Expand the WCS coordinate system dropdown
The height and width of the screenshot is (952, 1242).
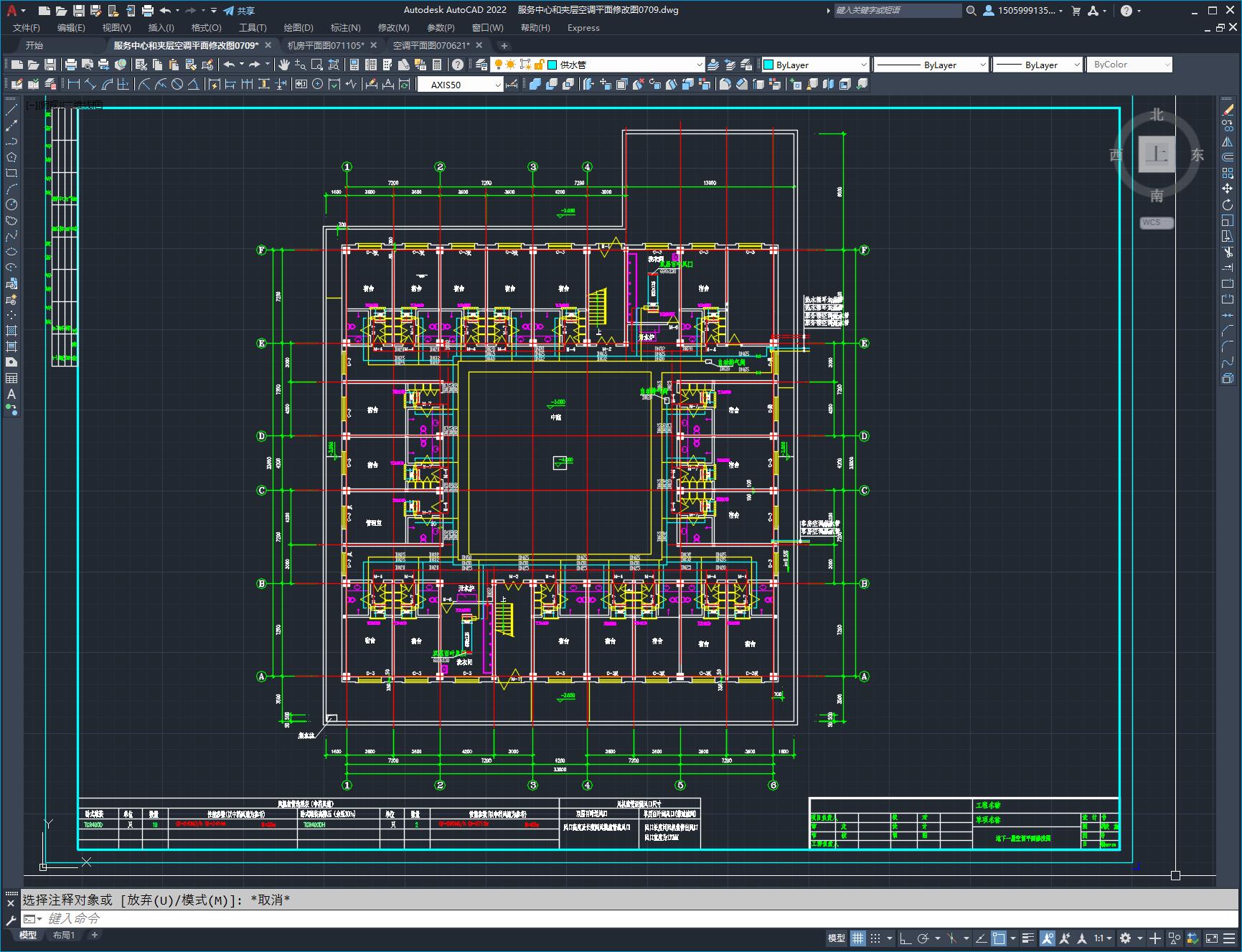click(1157, 222)
